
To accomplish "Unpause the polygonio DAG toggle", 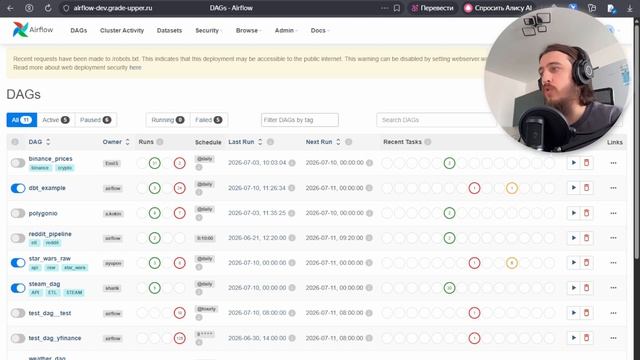I will 18,213.
